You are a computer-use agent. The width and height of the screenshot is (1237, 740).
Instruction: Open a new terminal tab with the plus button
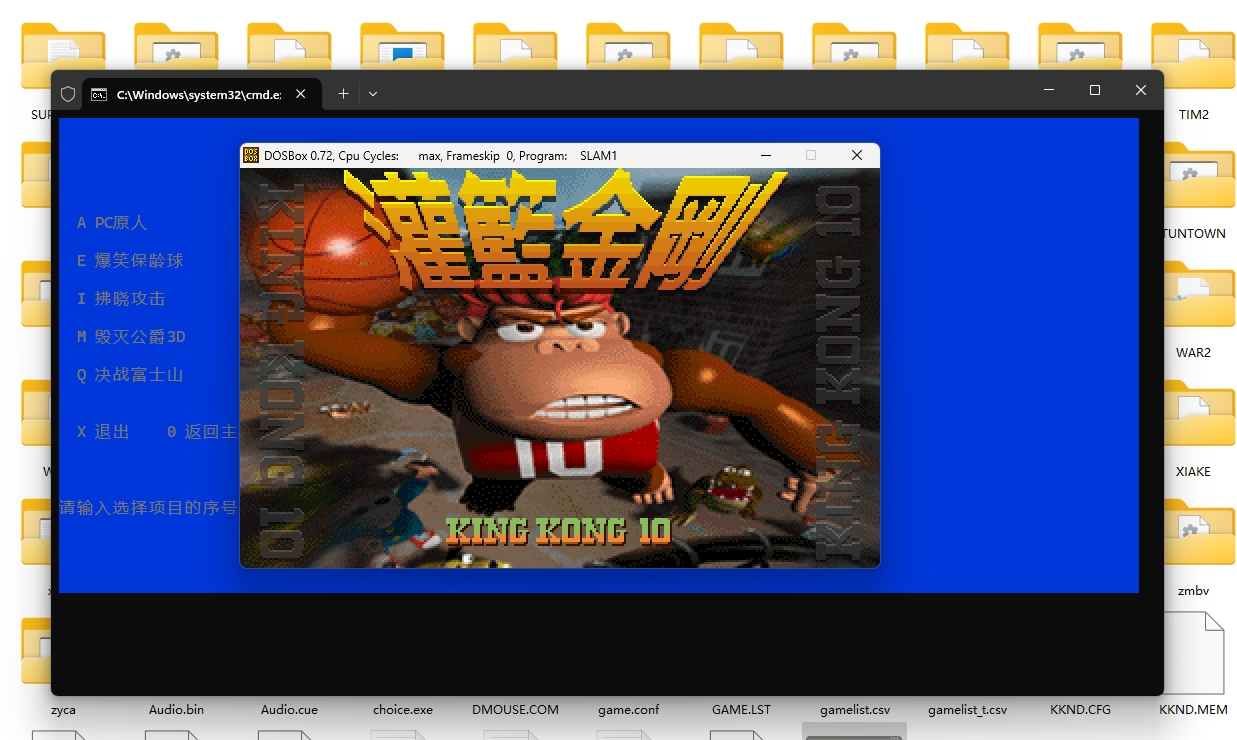click(343, 94)
